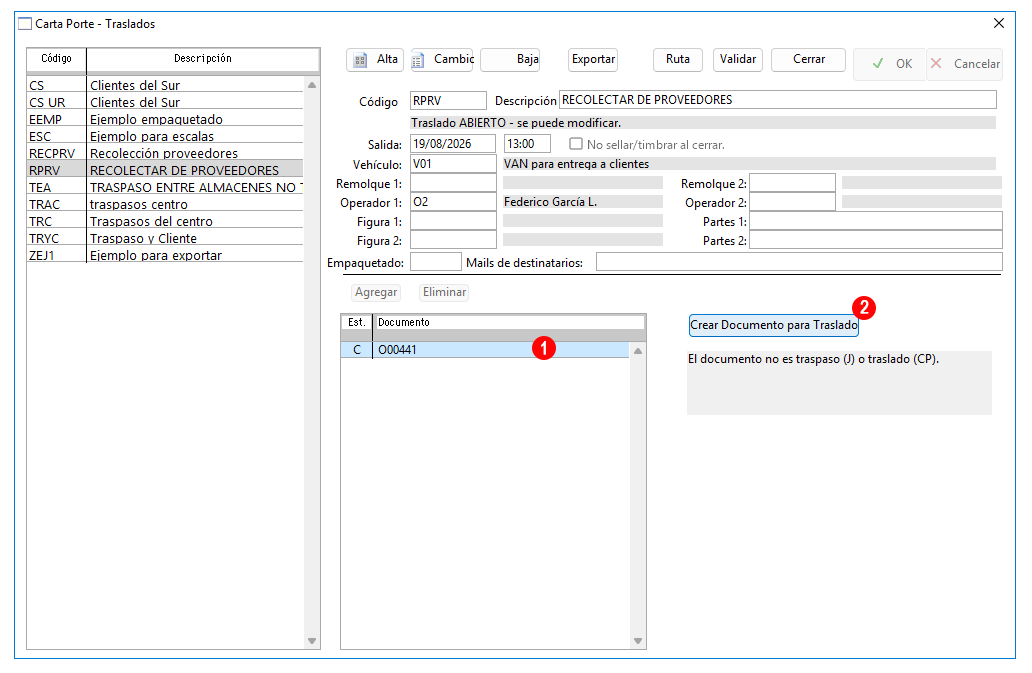Image resolution: width=1032 pixels, height=673 pixels.
Task: Click the Cambio button icon
Action: tap(418, 61)
